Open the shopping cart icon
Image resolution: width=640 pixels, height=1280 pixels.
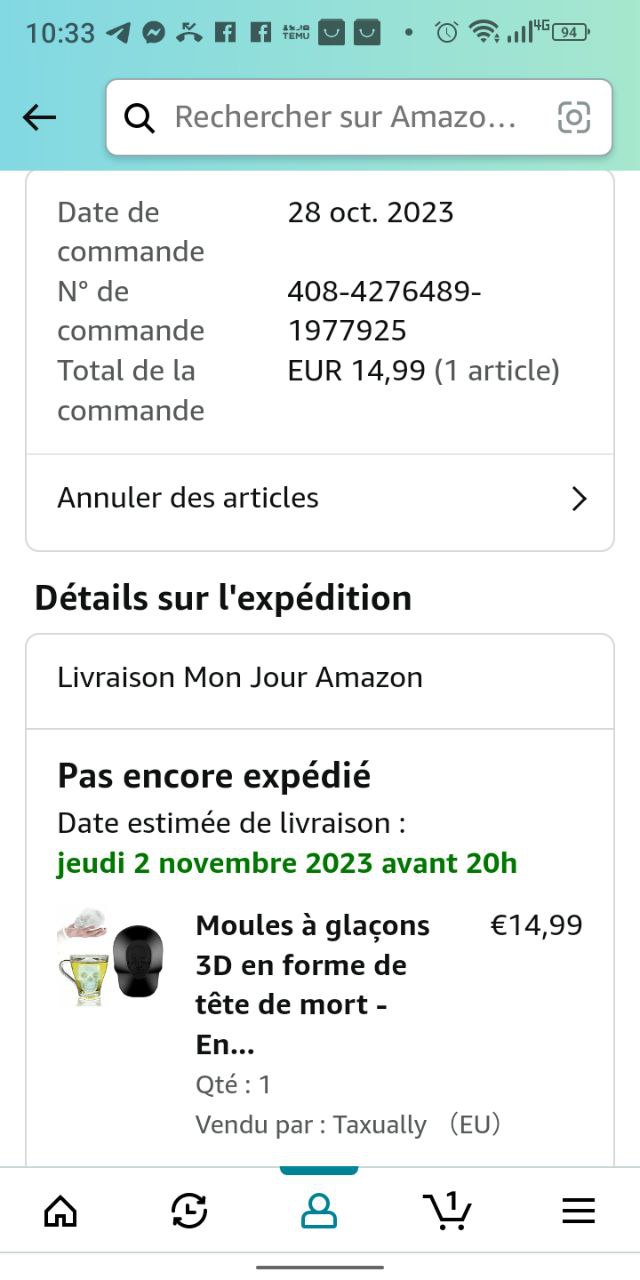[447, 1210]
